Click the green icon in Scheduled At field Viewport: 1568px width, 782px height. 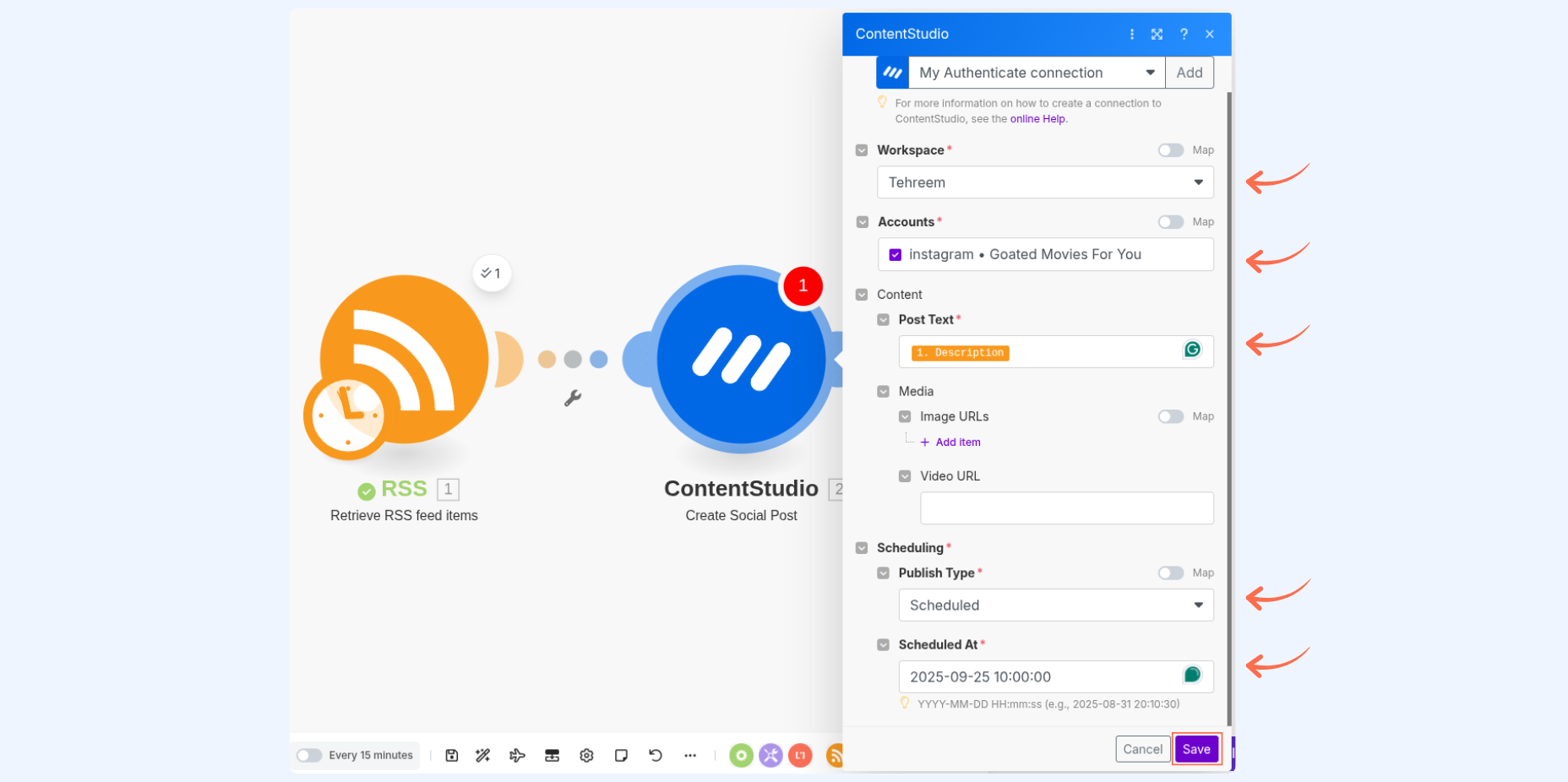(1192, 674)
